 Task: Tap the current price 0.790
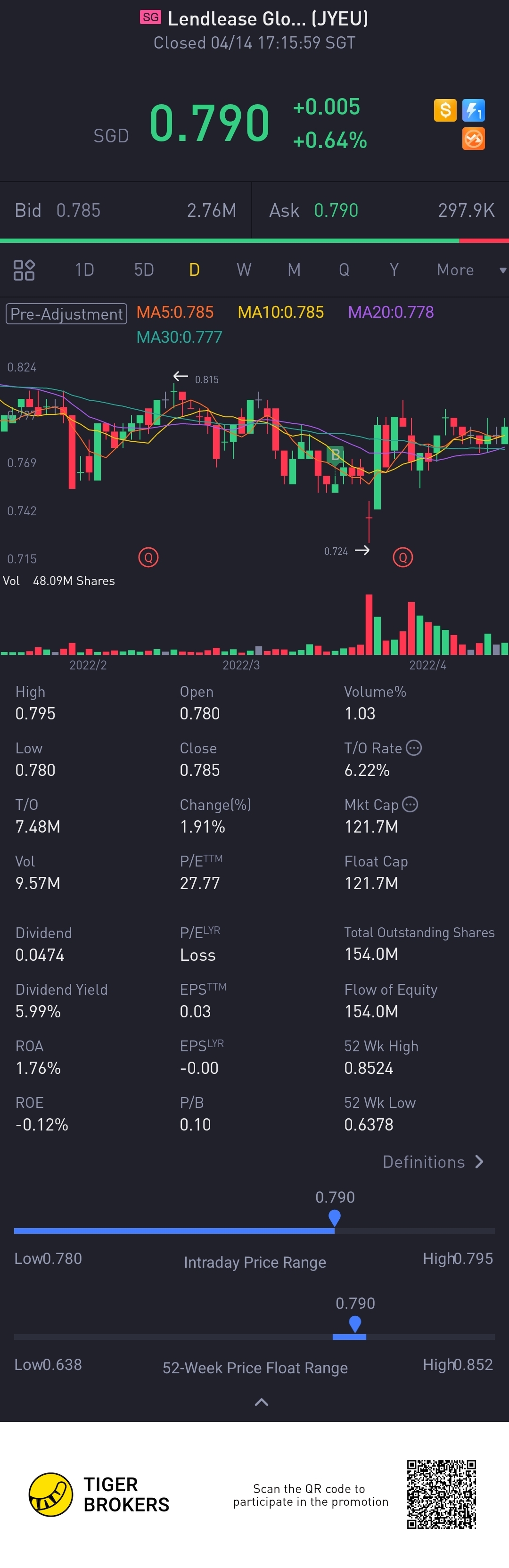[x=209, y=123]
